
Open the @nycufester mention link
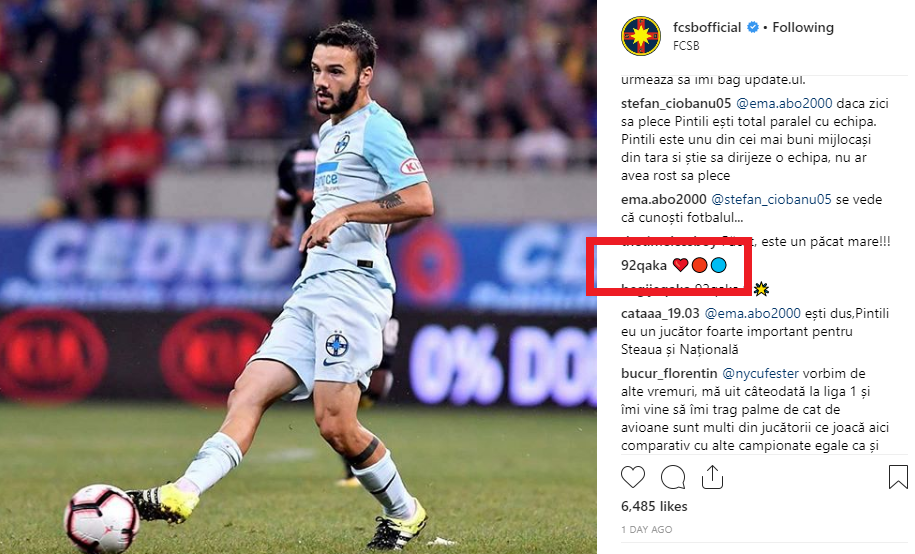tap(760, 373)
